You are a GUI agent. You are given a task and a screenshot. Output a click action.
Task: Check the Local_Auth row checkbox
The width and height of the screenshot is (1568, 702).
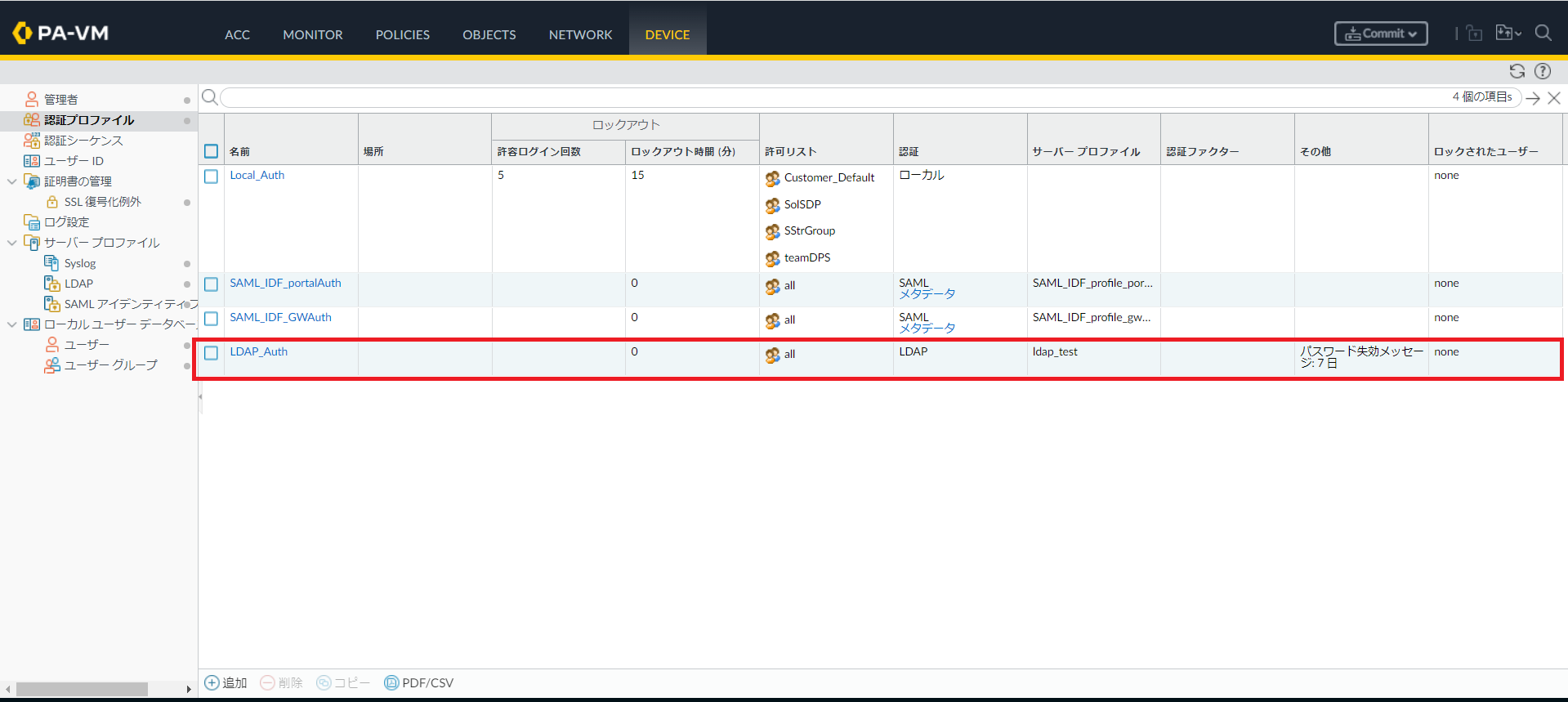click(x=211, y=177)
